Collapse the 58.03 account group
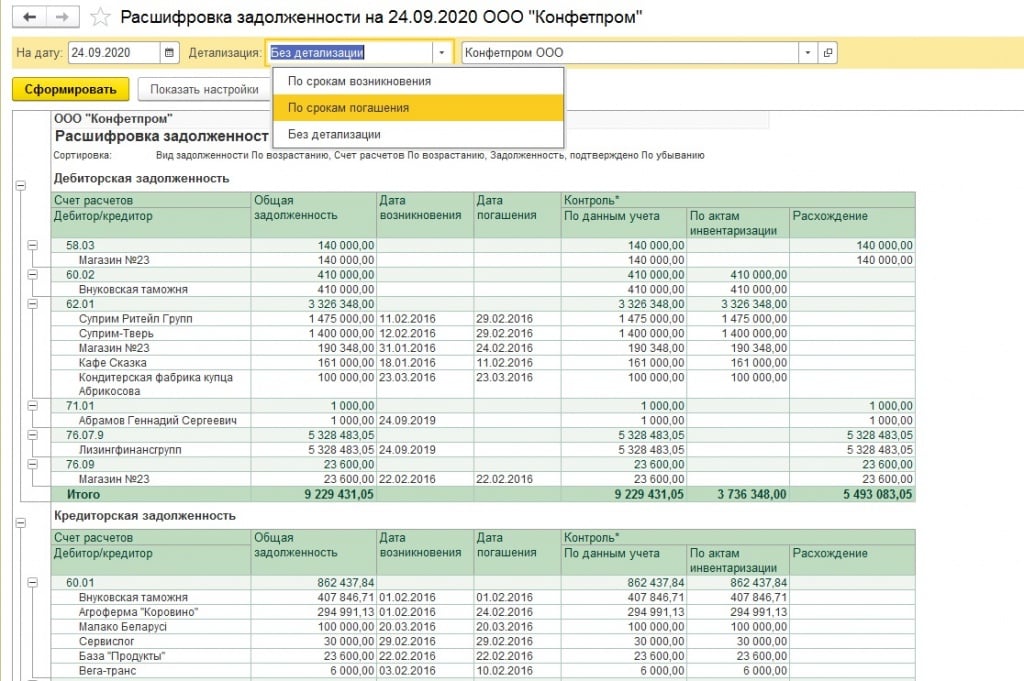Image resolution: width=1024 pixels, height=681 pixels. point(32,245)
